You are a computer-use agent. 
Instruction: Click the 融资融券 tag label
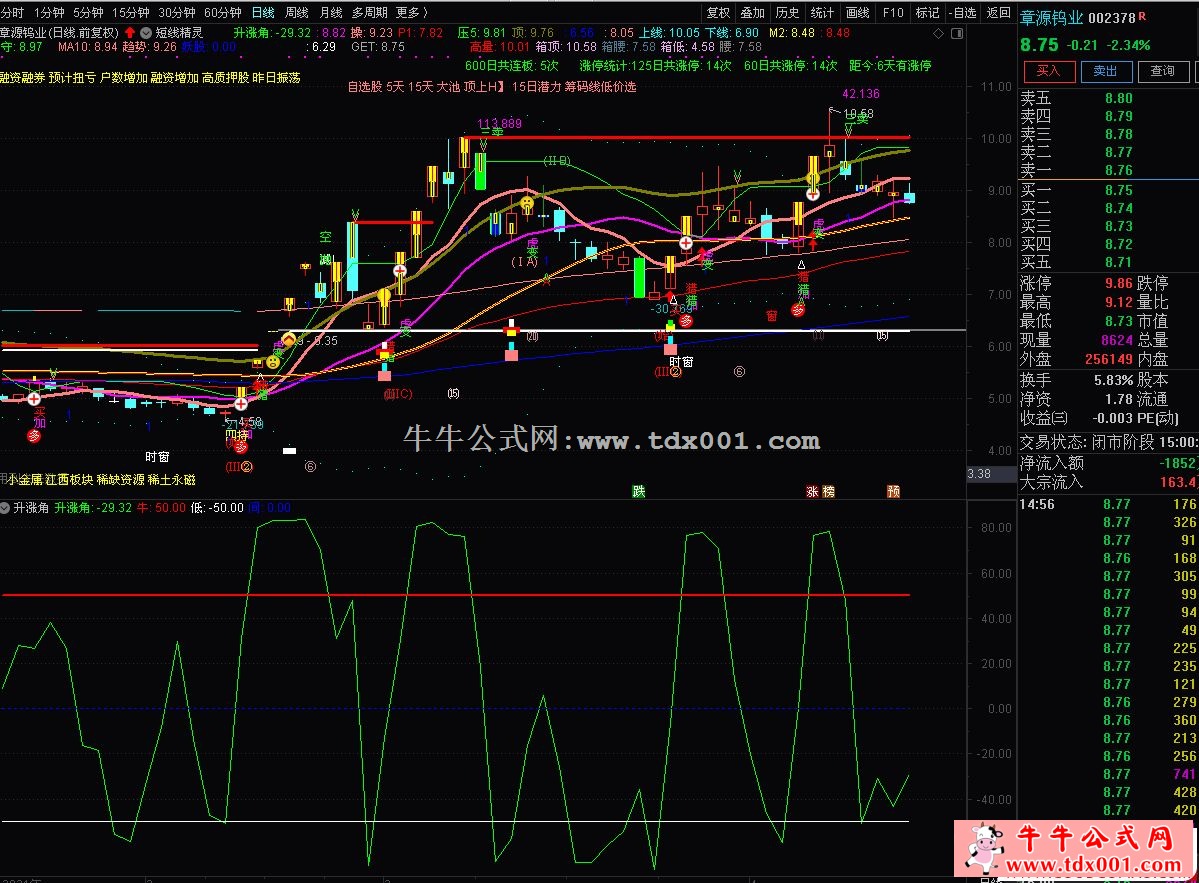(x=22, y=77)
